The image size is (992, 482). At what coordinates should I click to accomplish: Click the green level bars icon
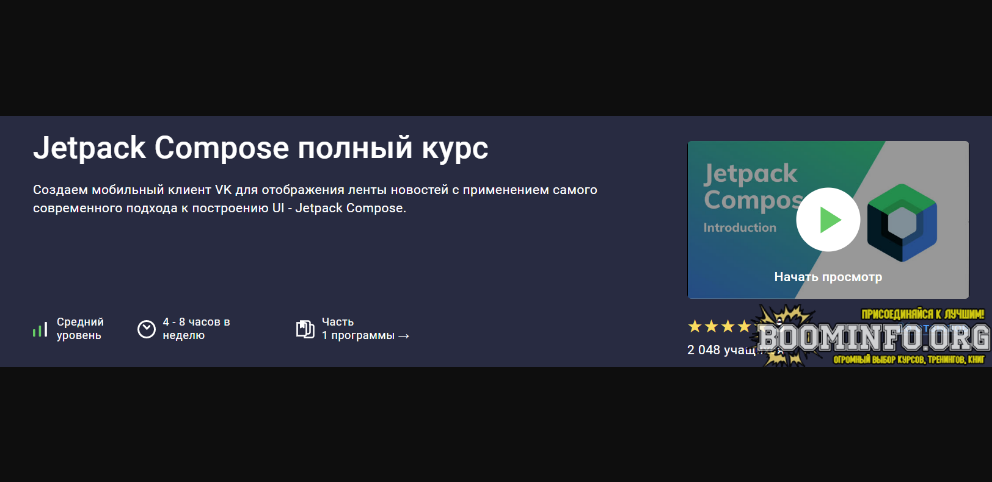click(x=40, y=330)
